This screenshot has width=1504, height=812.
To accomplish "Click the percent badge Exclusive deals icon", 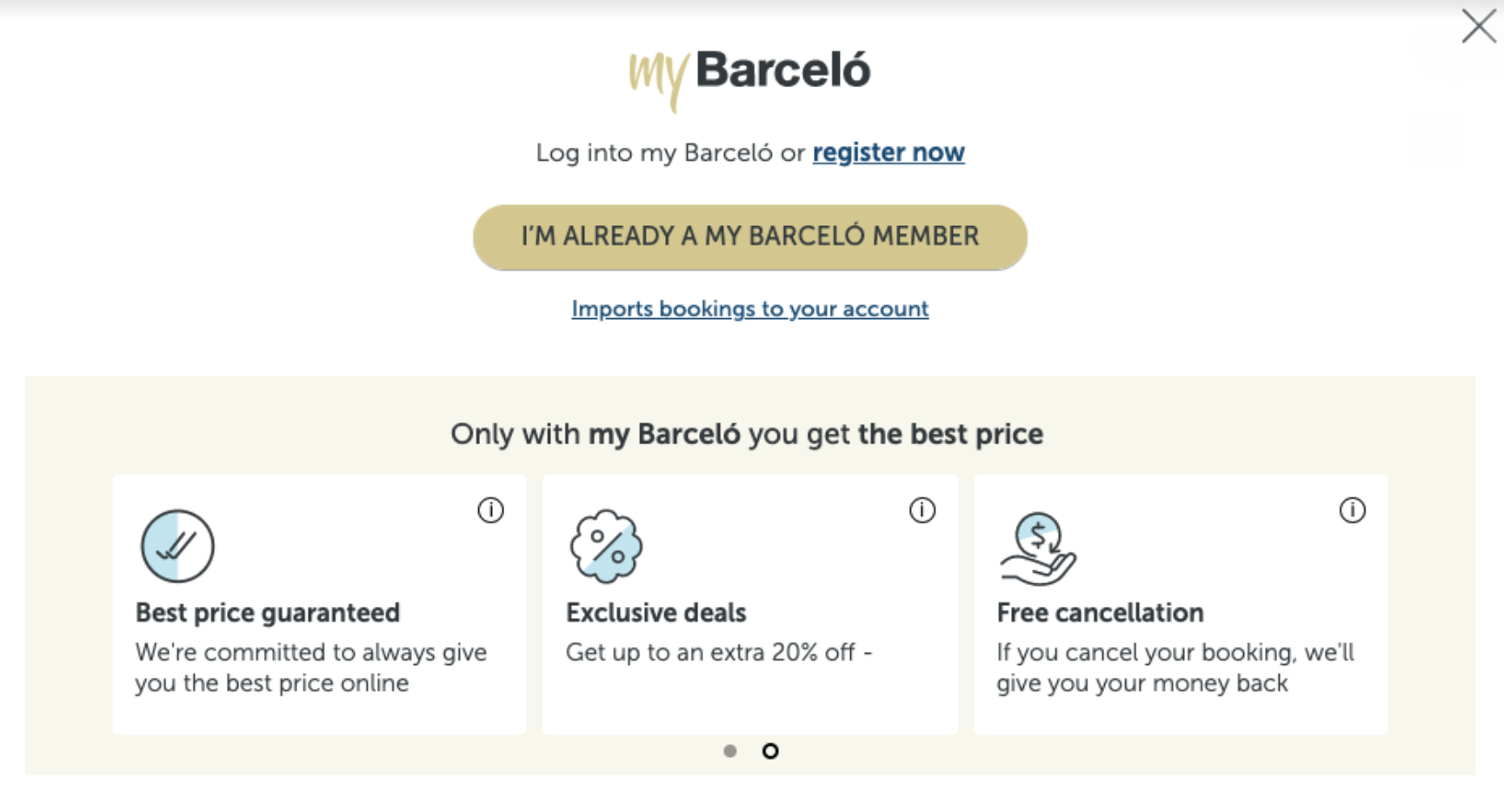I will (x=607, y=546).
